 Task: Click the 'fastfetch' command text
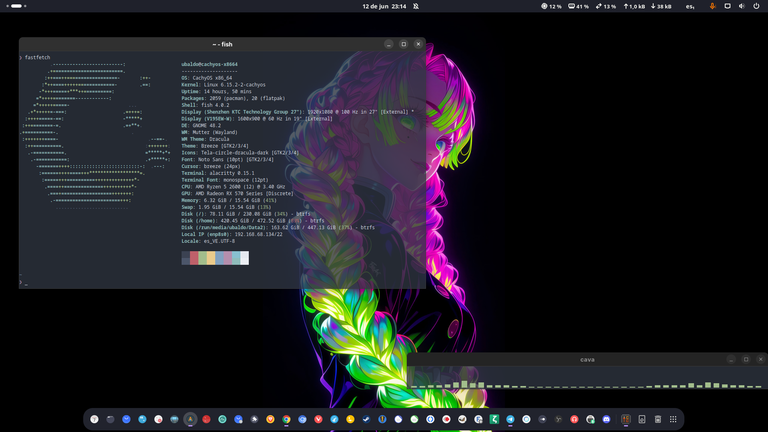pos(38,57)
